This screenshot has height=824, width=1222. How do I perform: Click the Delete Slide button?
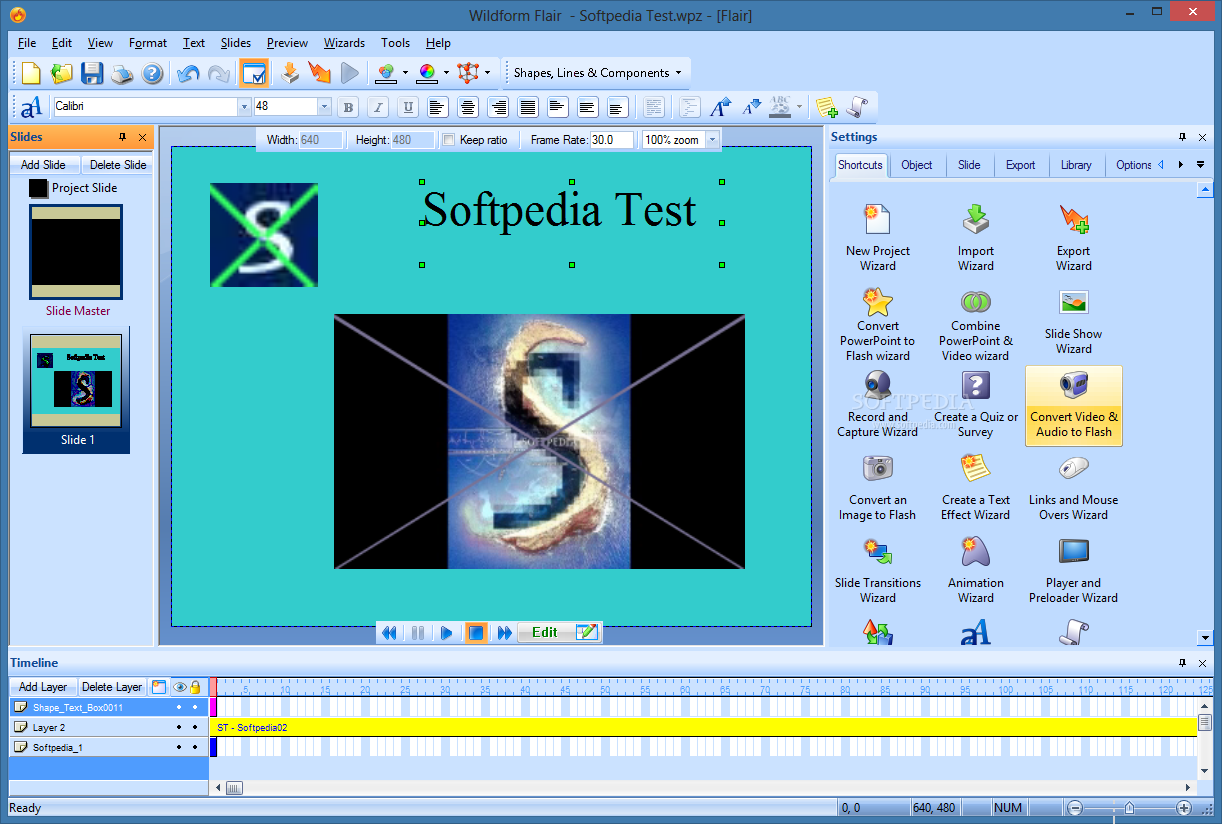point(118,165)
